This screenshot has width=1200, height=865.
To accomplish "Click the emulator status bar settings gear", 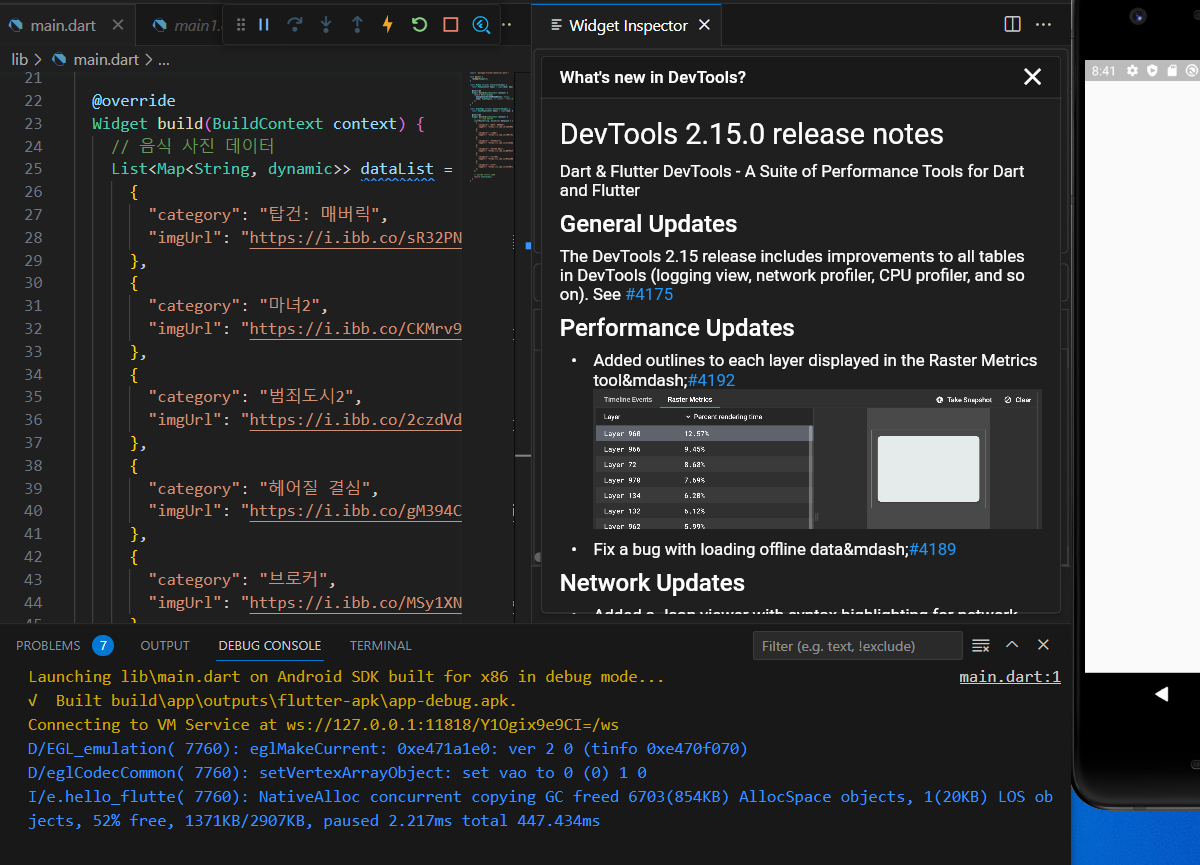I will [1132, 71].
